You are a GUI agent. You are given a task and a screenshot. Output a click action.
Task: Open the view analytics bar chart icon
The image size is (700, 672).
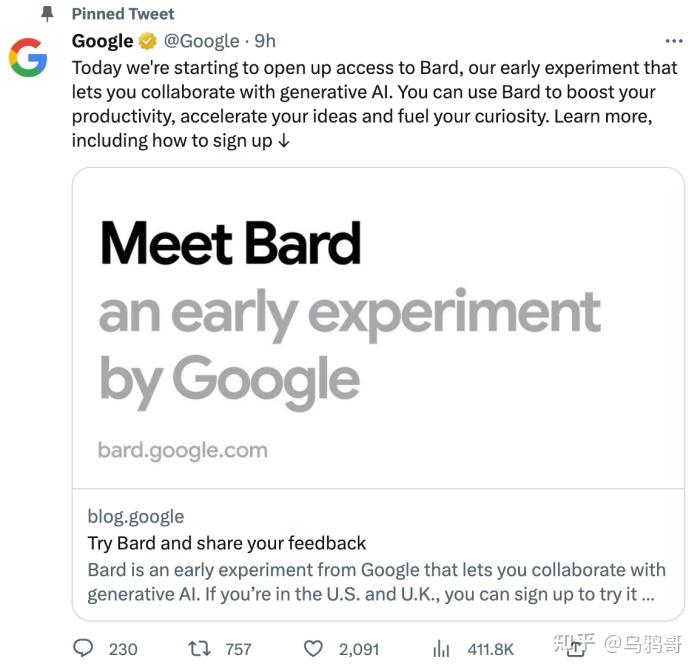441,648
